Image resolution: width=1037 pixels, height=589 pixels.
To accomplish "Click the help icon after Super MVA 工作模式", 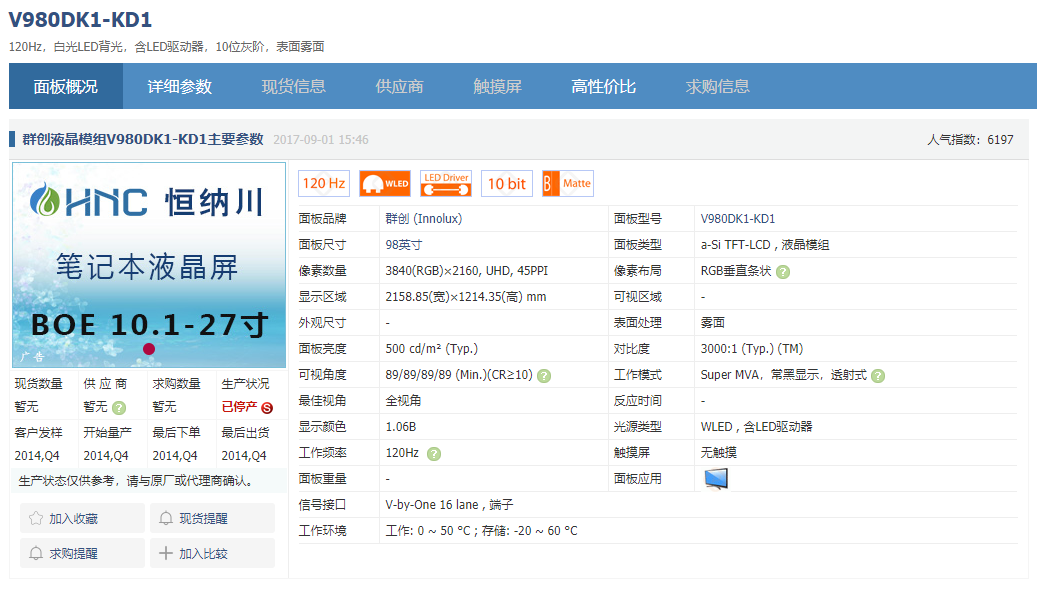I will (x=878, y=374).
